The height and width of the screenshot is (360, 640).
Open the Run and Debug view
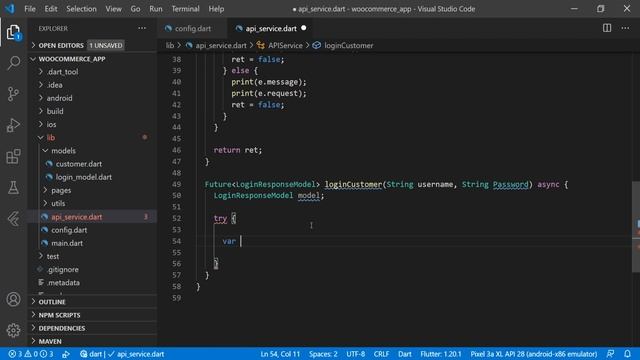coord(13,125)
